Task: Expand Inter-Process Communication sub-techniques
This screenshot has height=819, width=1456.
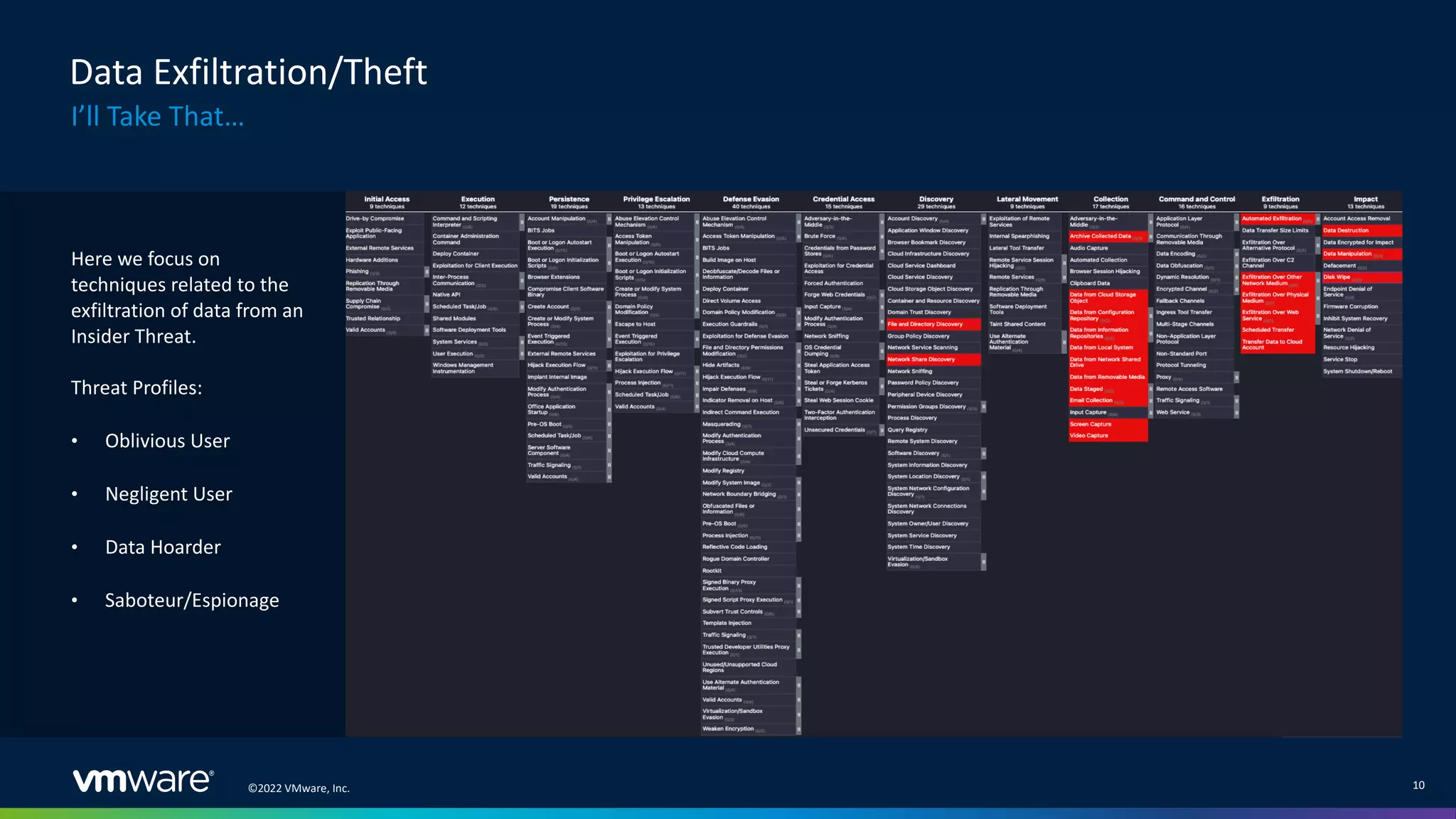Action: [x=522, y=280]
